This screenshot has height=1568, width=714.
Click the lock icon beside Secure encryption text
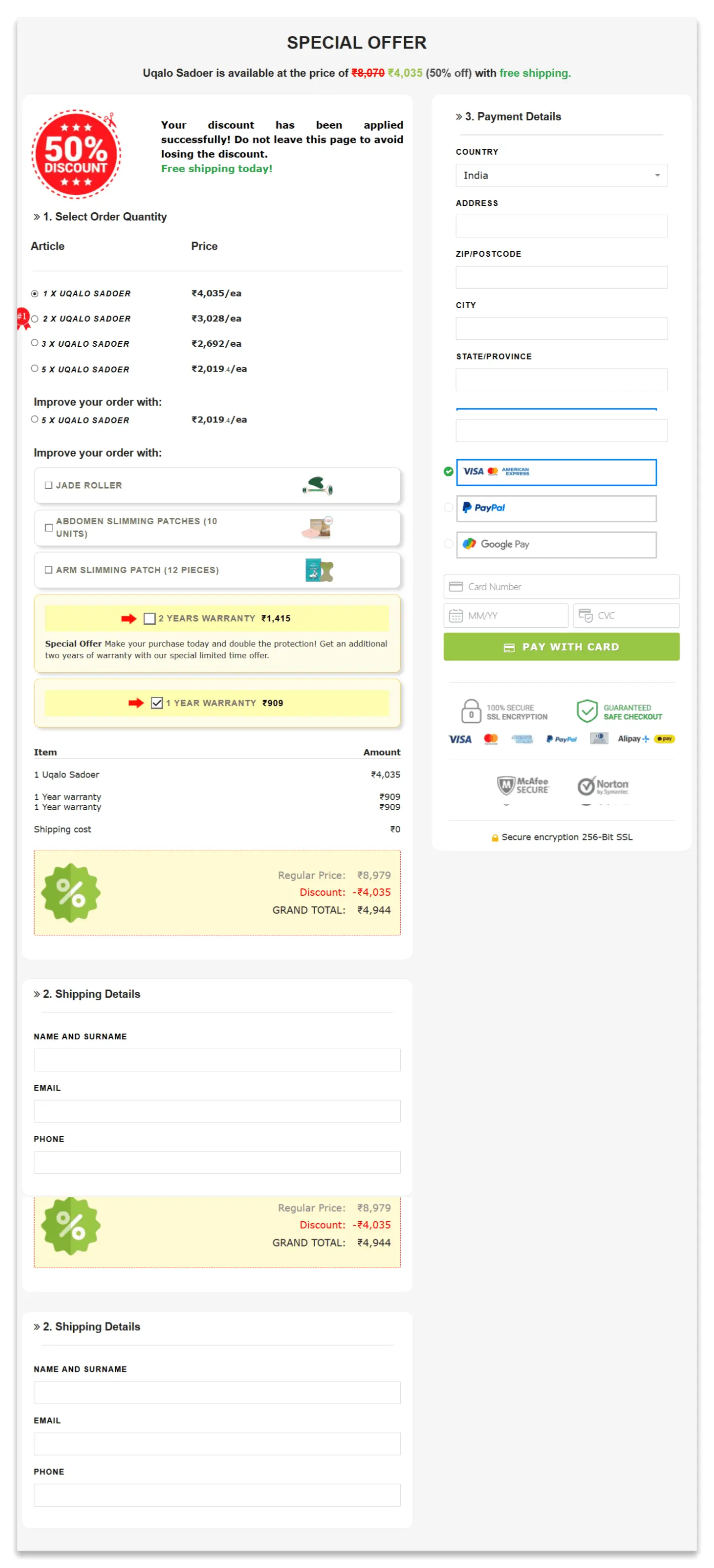coord(495,837)
